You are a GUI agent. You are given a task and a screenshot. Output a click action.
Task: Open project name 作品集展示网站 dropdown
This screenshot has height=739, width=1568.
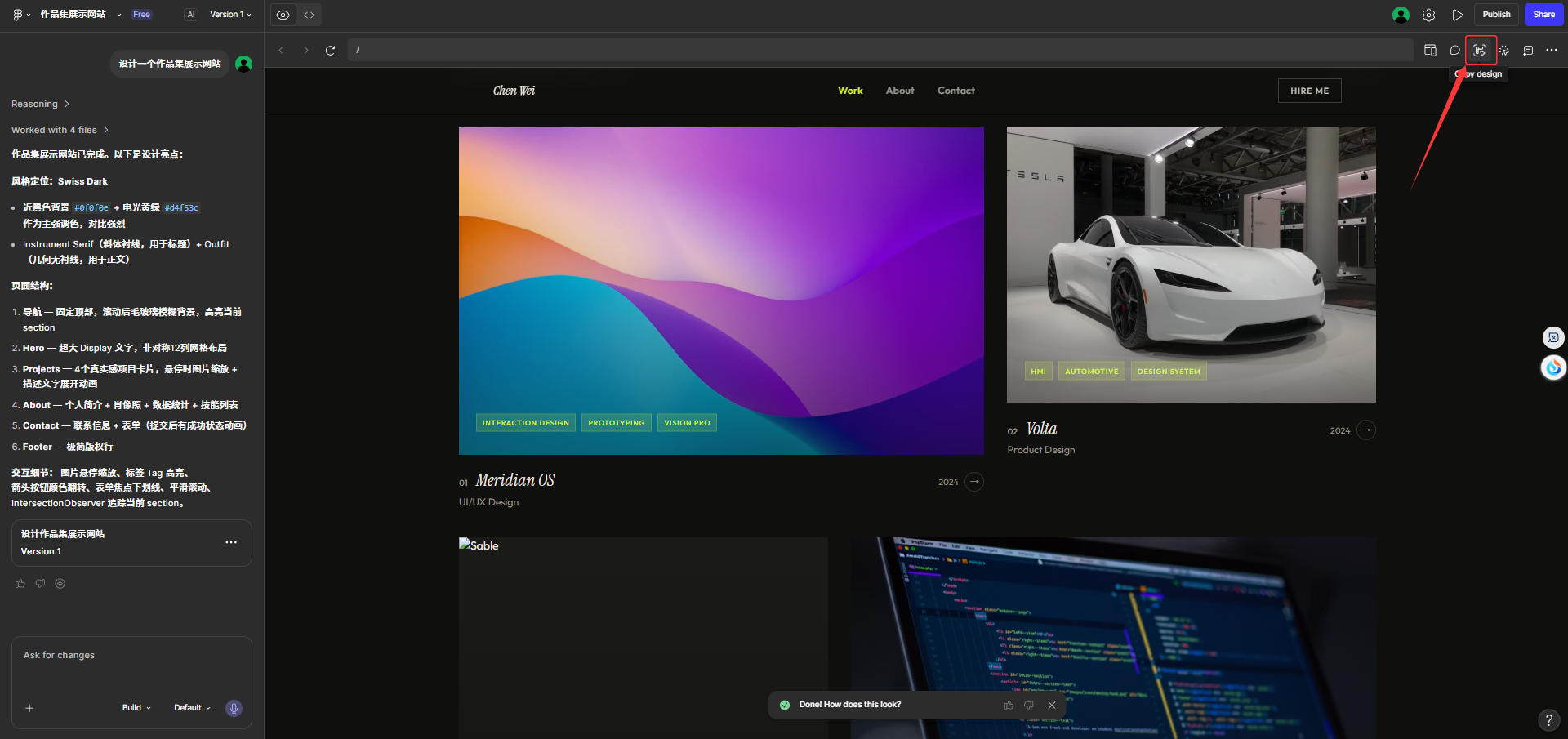tap(80, 15)
